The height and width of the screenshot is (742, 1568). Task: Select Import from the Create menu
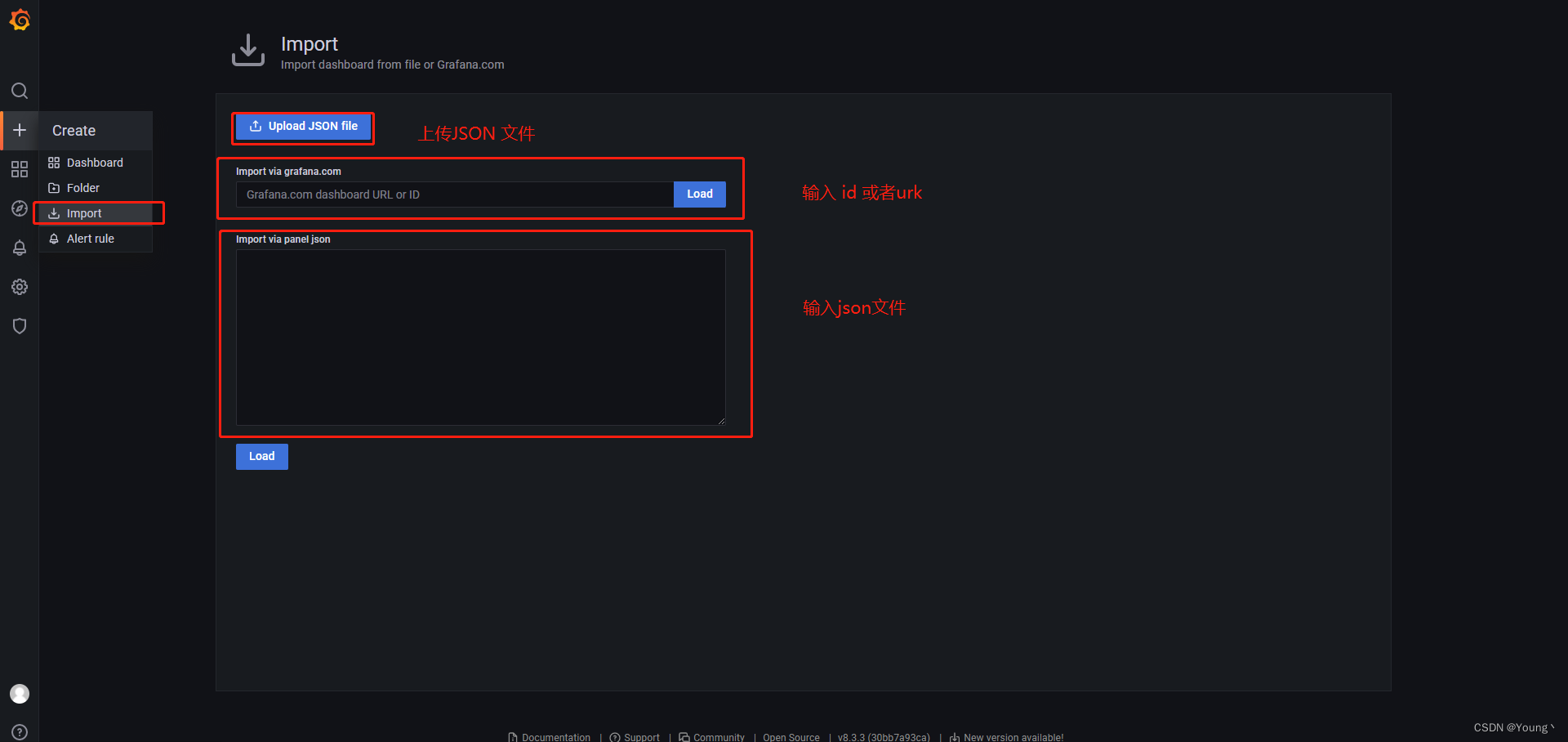96,213
